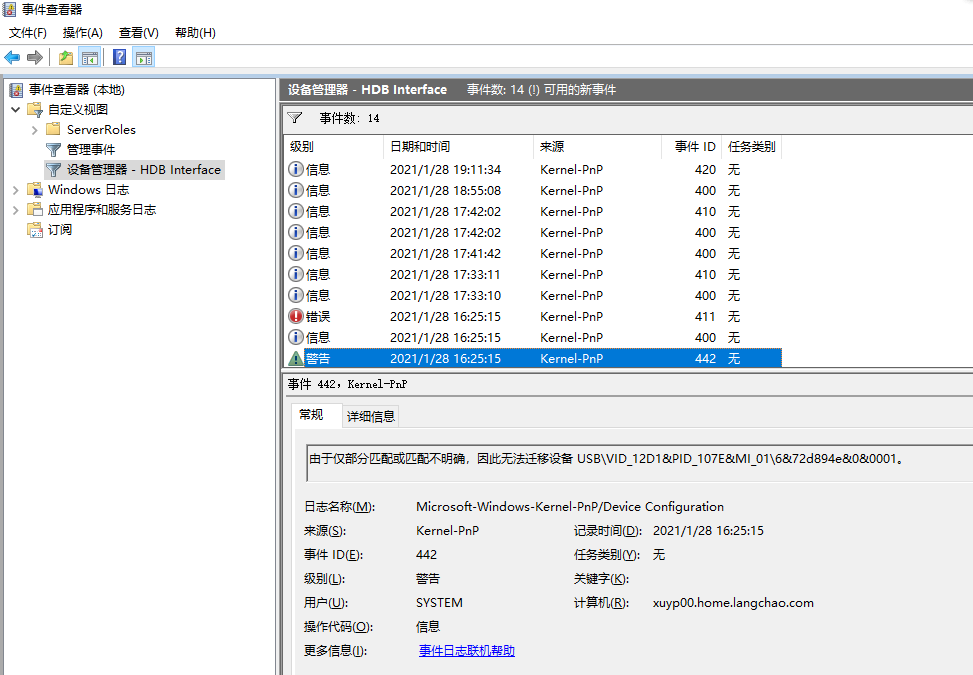The width and height of the screenshot is (973, 675).
Task: Click the Event Viewer app icon in title bar
Action: click(x=9, y=9)
